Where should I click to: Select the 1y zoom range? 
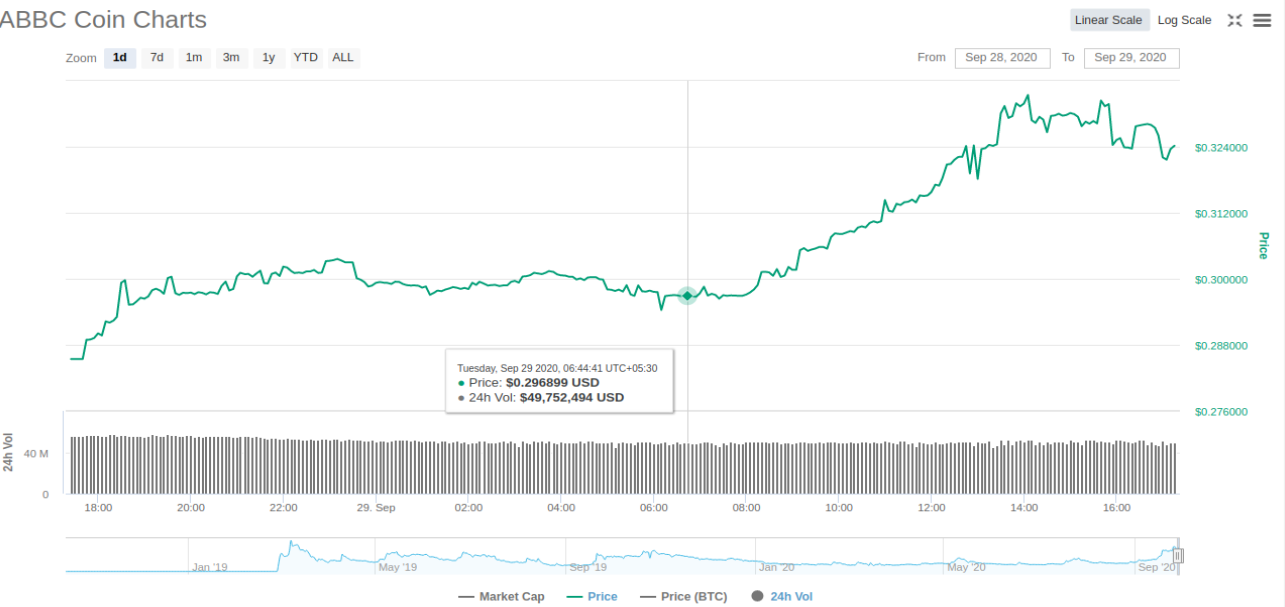pyautogui.click(x=269, y=57)
